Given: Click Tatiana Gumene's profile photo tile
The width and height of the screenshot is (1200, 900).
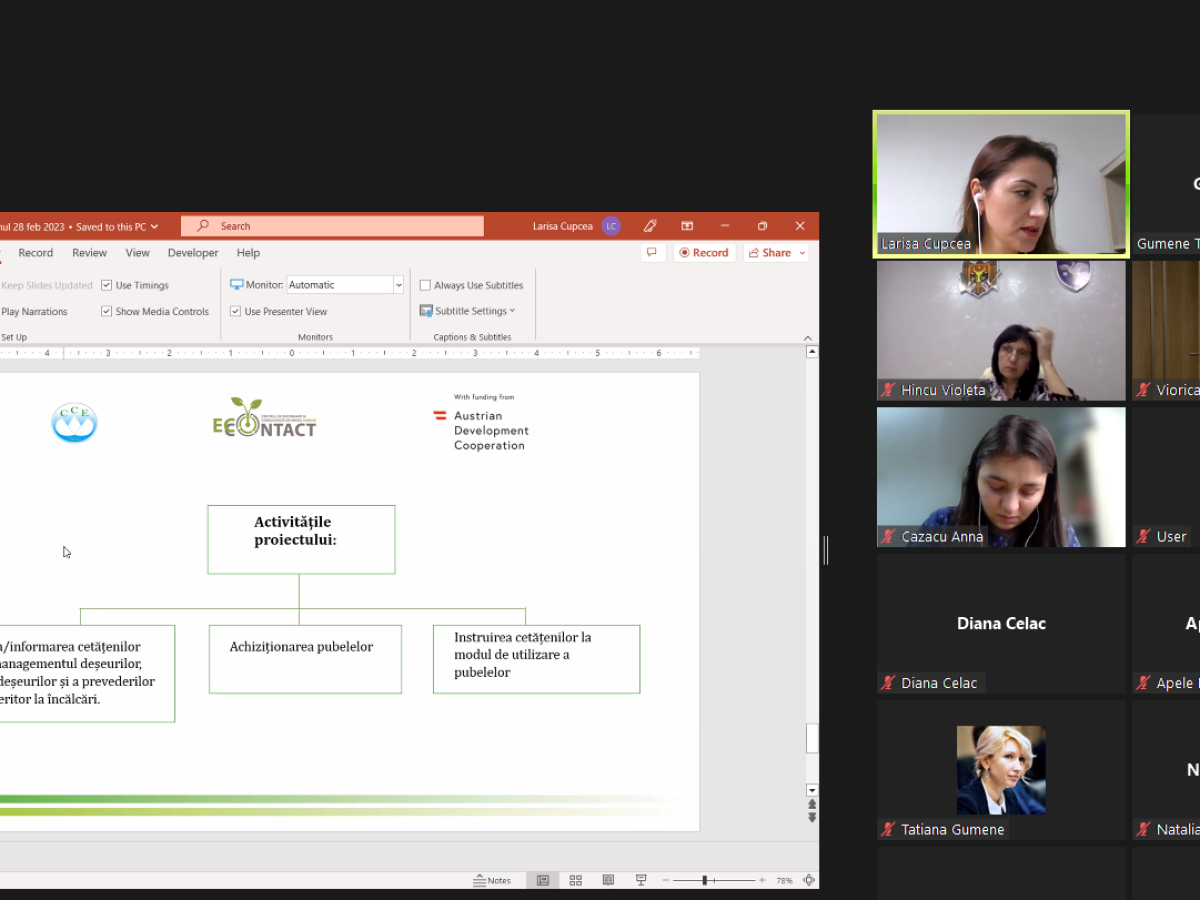Looking at the screenshot, I should pos(1001,770).
